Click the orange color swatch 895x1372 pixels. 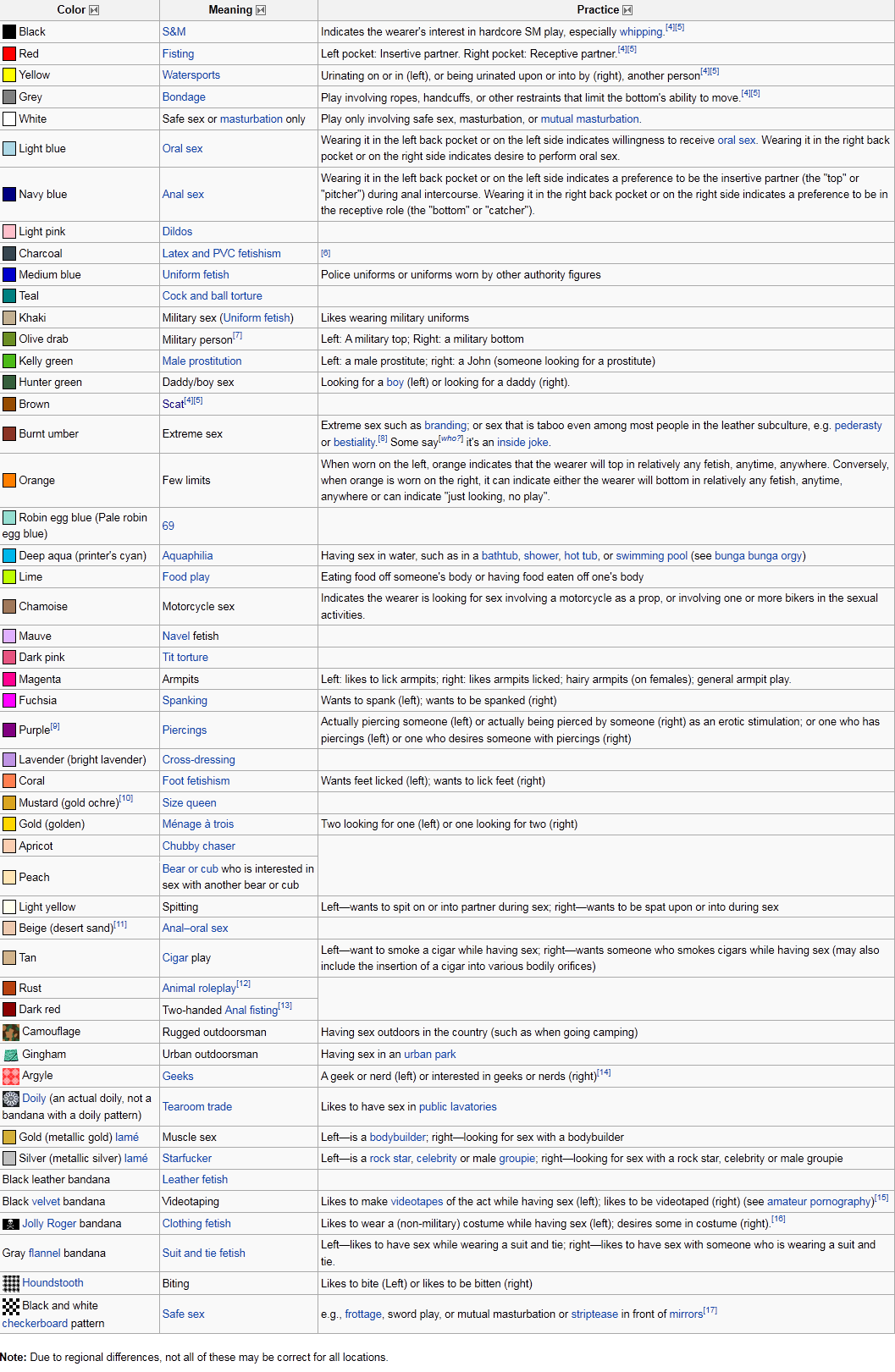click(9, 481)
